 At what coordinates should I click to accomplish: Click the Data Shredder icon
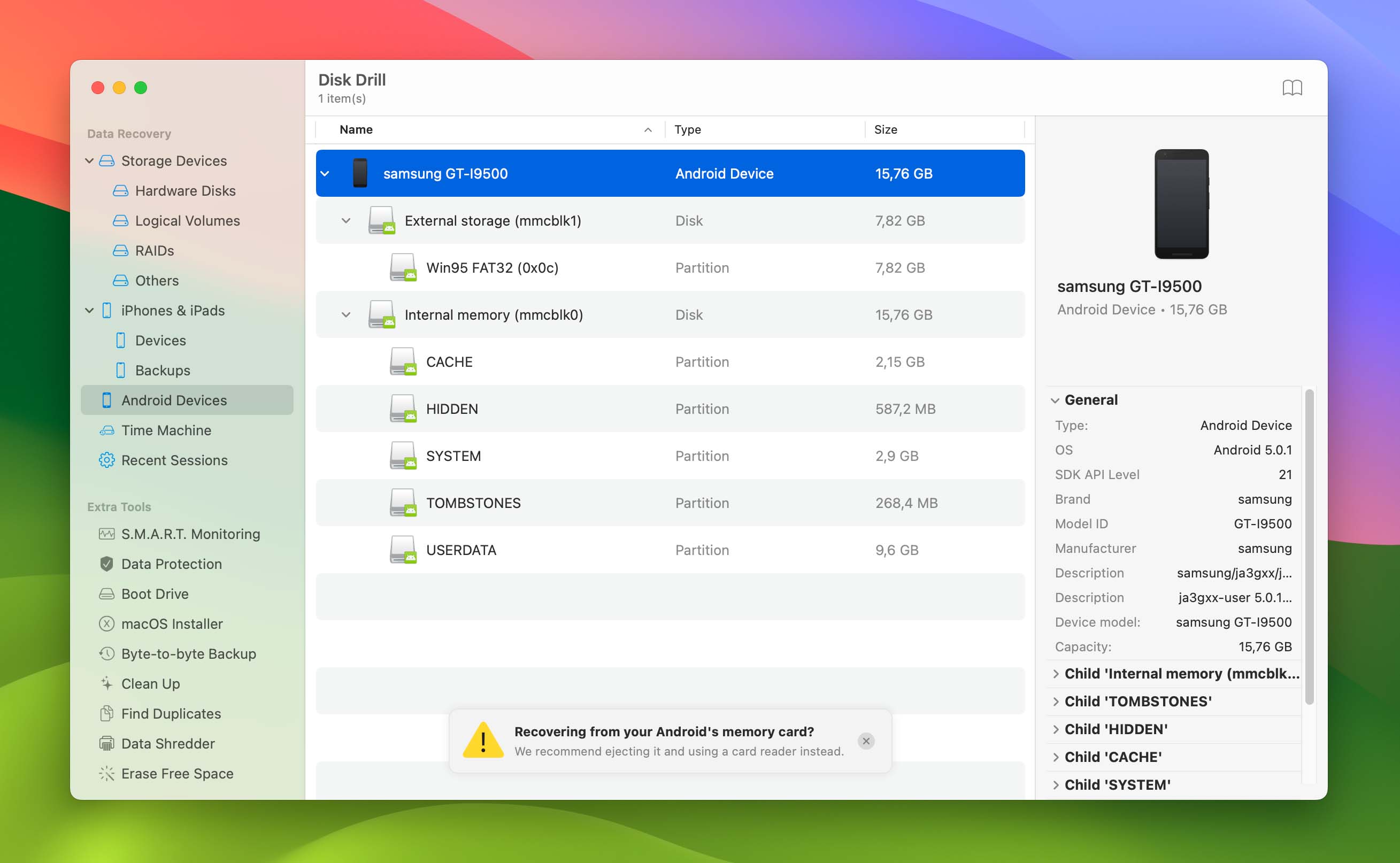107,744
